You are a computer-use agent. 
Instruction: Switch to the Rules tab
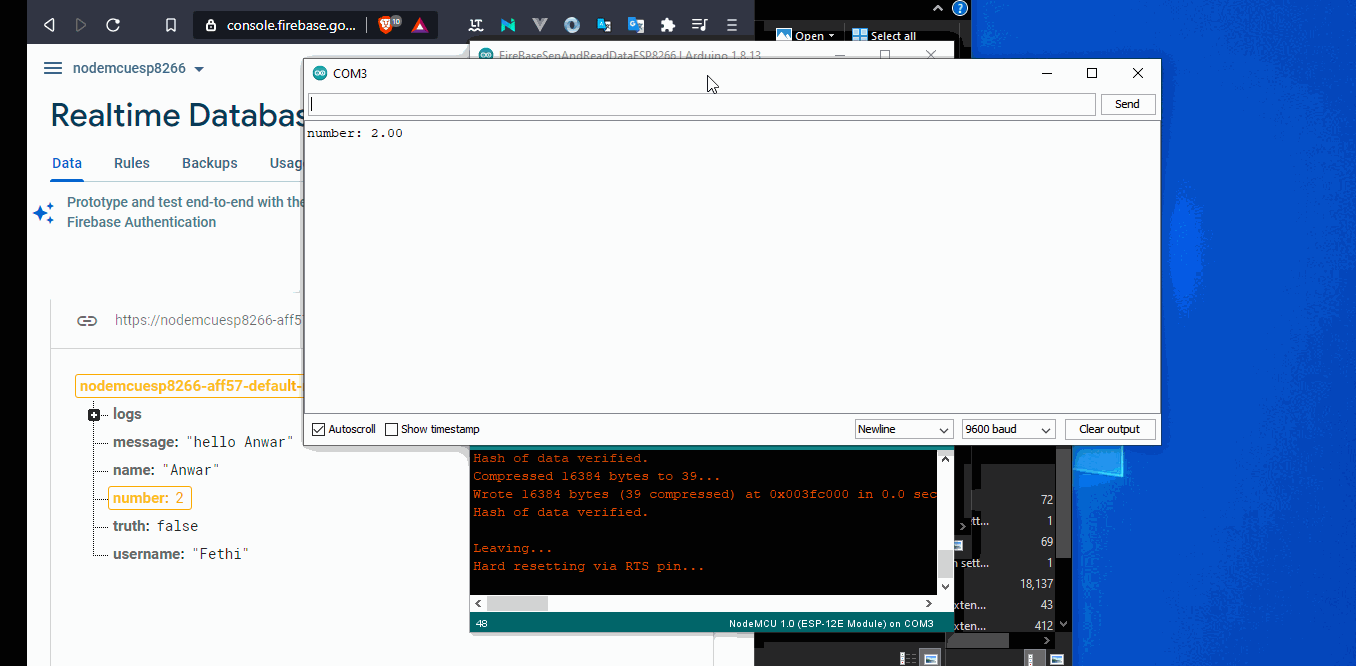tap(132, 163)
